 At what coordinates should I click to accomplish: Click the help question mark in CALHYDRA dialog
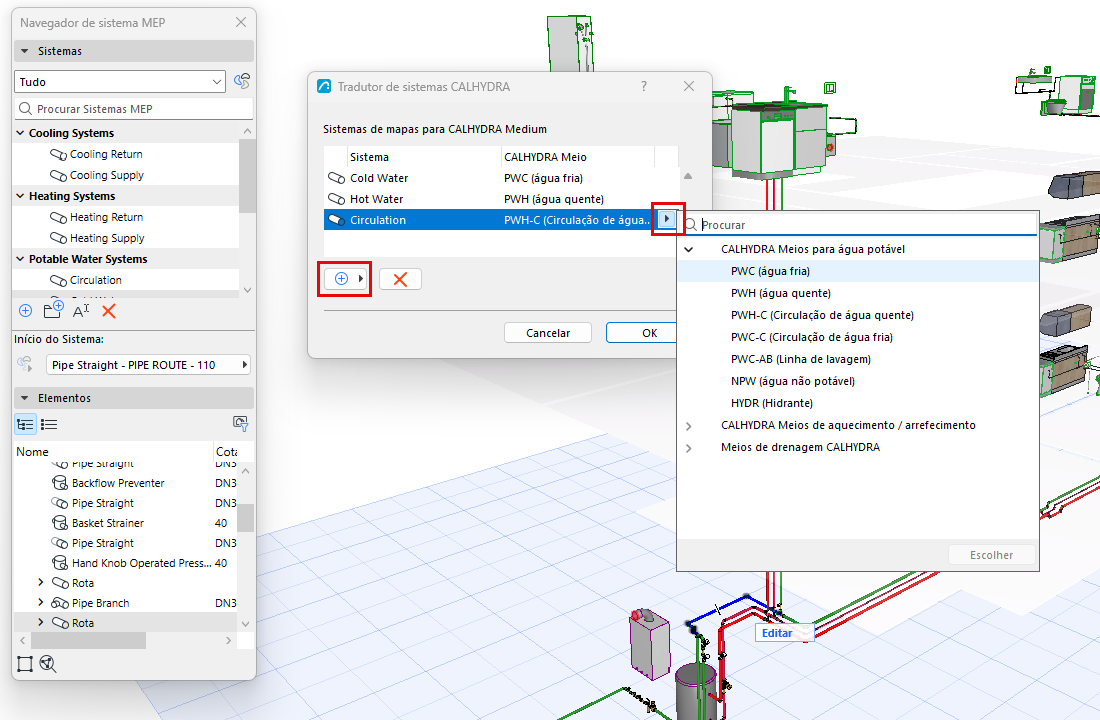tap(644, 86)
